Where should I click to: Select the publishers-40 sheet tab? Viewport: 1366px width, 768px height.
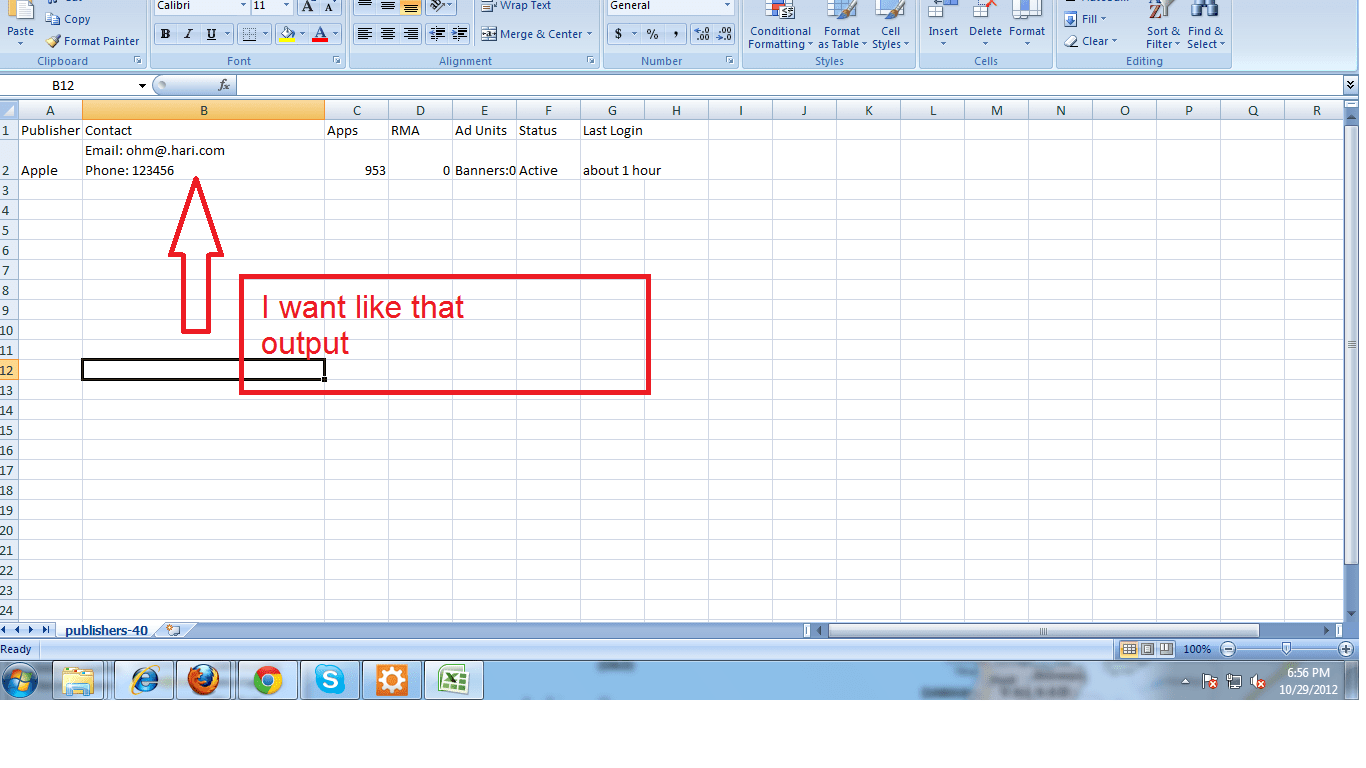[x=106, y=630]
